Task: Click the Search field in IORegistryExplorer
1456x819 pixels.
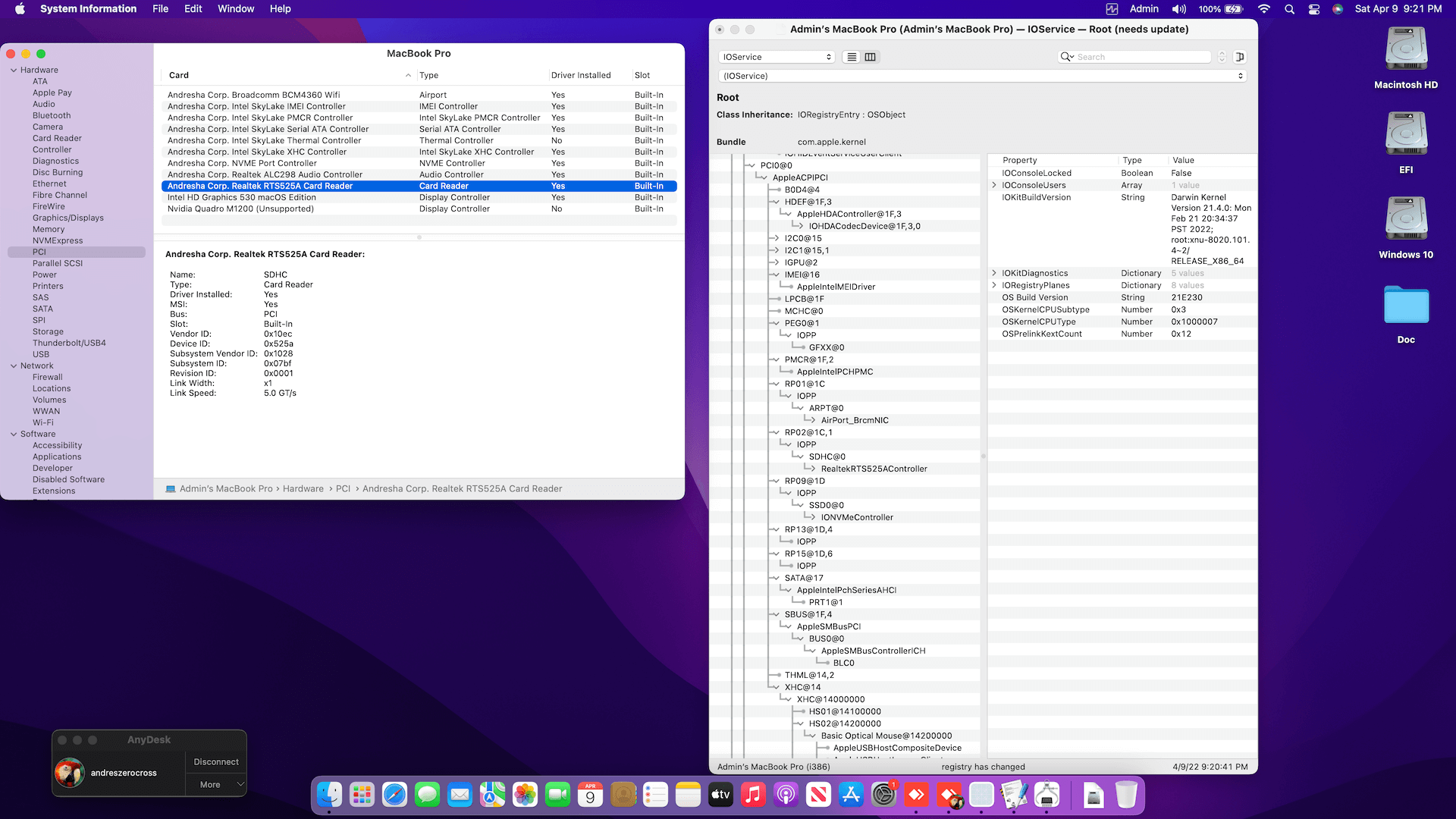Action: click(1141, 57)
